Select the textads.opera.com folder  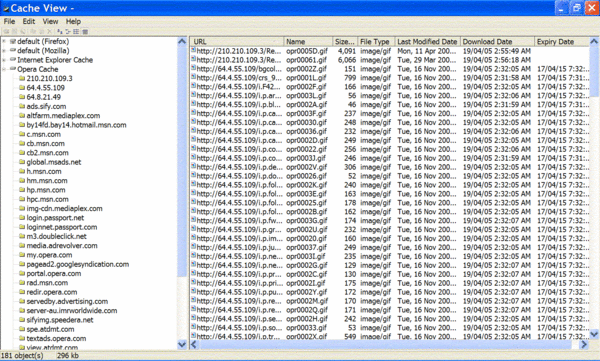pos(56,338)
